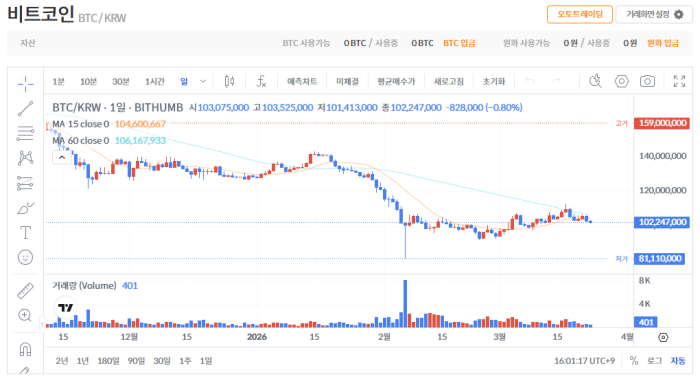700x379 pixels.
Task: Collapse the indicator legend with chevron
Action: coord(62,157)
